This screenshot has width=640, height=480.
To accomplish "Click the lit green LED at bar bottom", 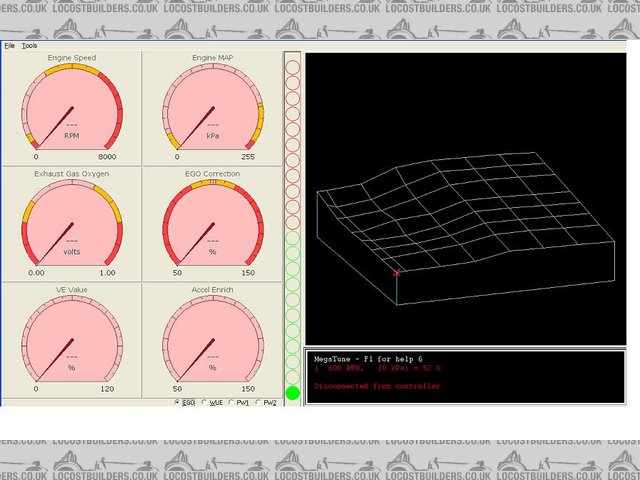I will click(293, 393).
